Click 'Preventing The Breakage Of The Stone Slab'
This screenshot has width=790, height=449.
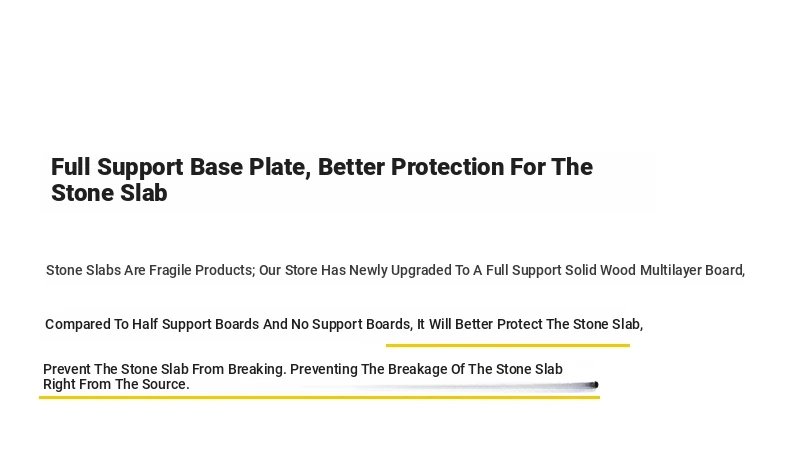click(426, 369)
